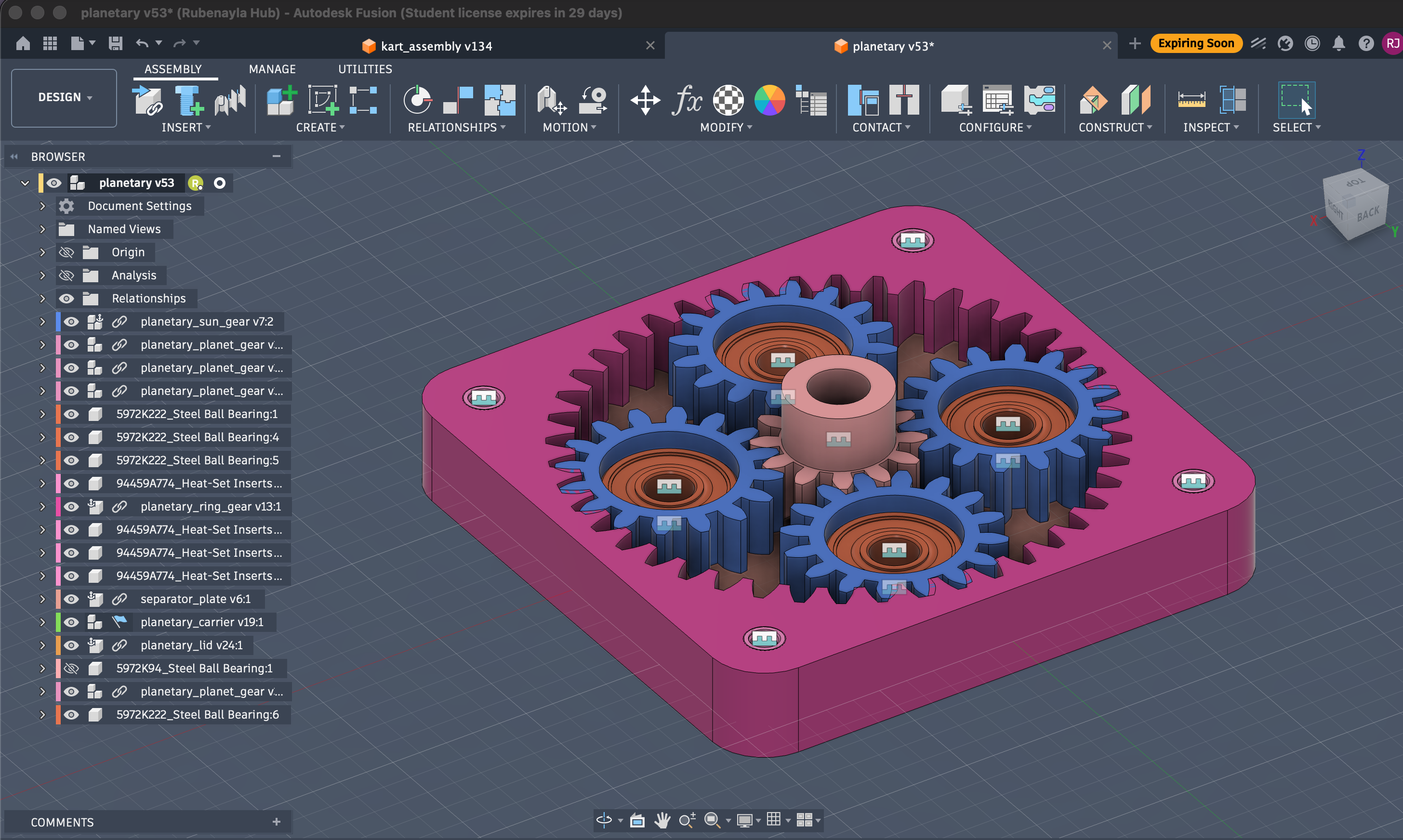Switch to the ASSEMBLY ribbon tab
1403x840 pixels.
(x=172, y=69)
